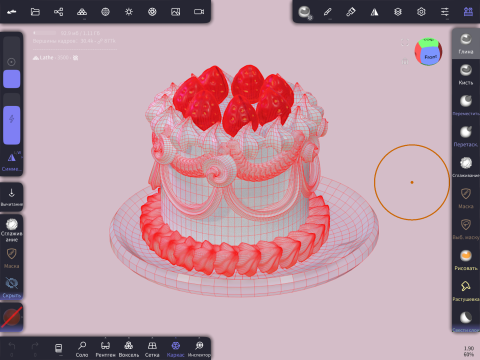Open the crossed-out color material swatch
This screenshot has width=480, height=360.
pos(12,317)
